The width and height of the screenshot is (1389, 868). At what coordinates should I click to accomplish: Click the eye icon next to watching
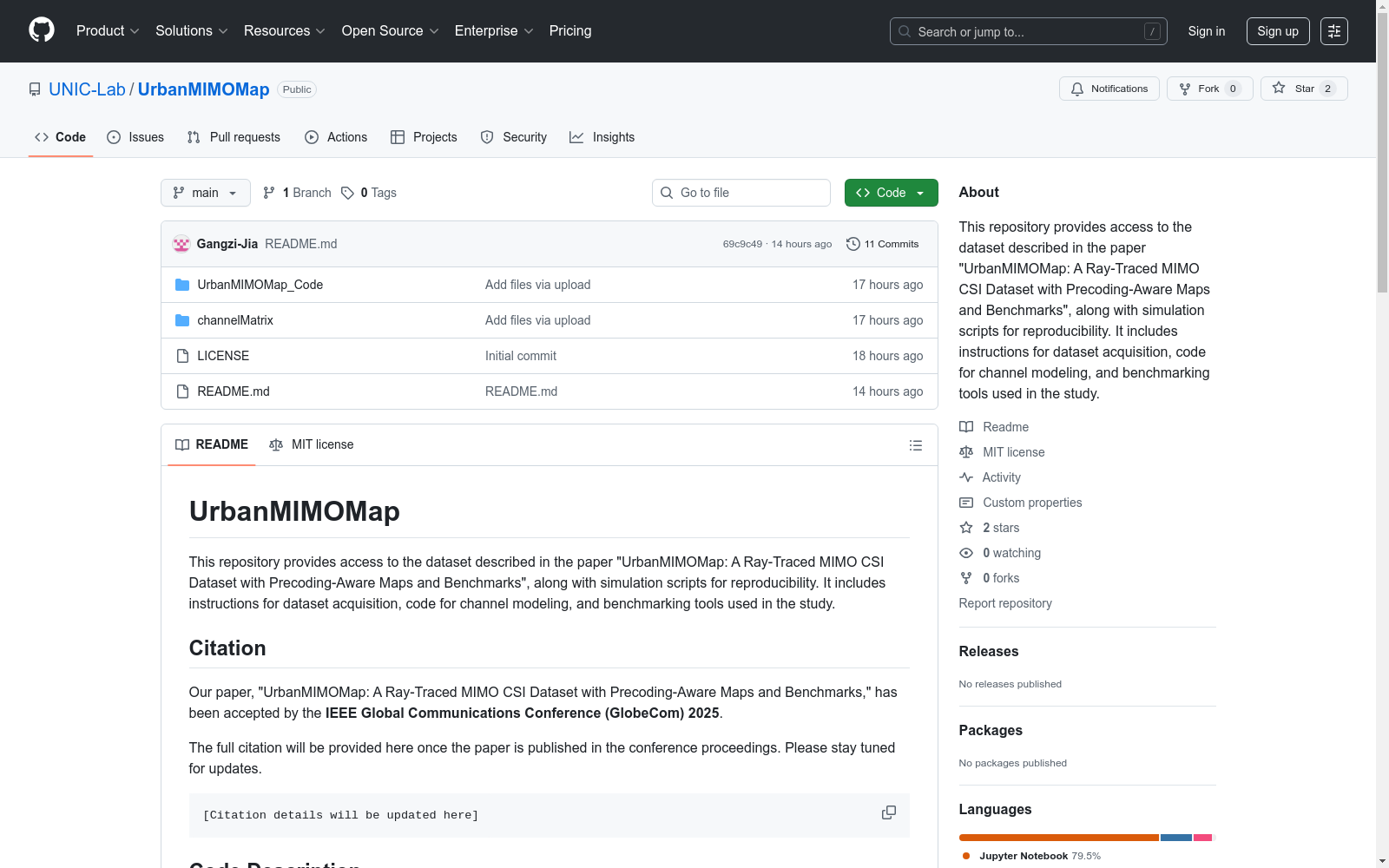coord(966,553)
